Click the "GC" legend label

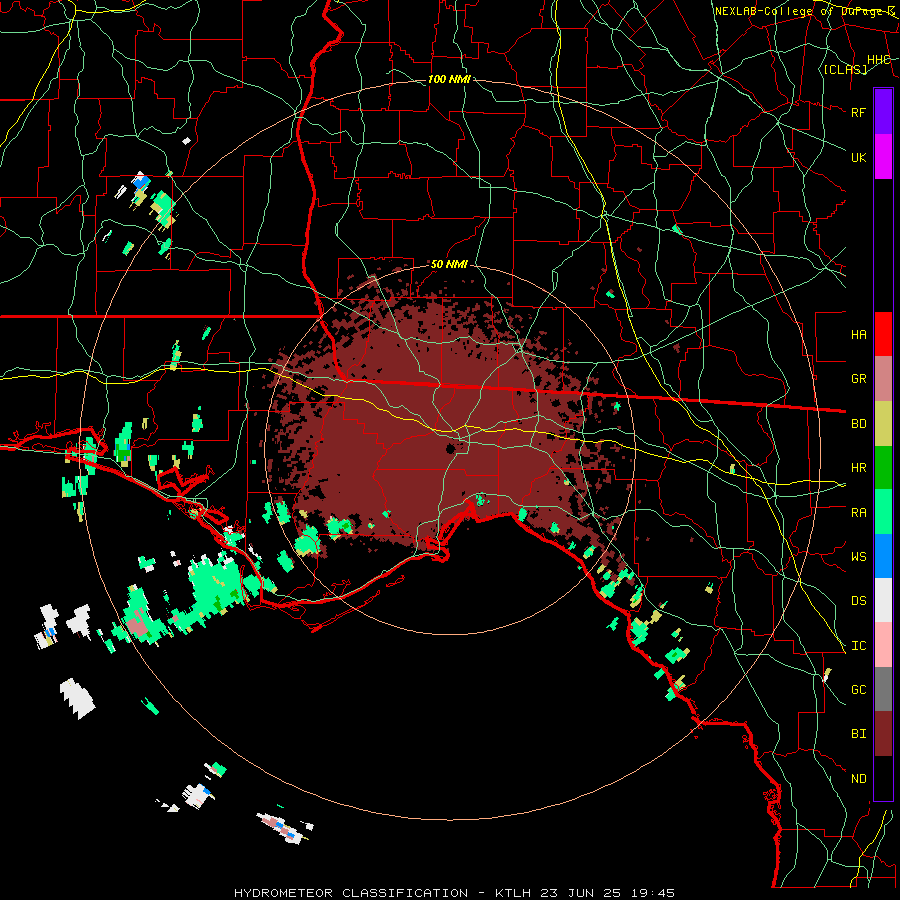tap(858, 689)
